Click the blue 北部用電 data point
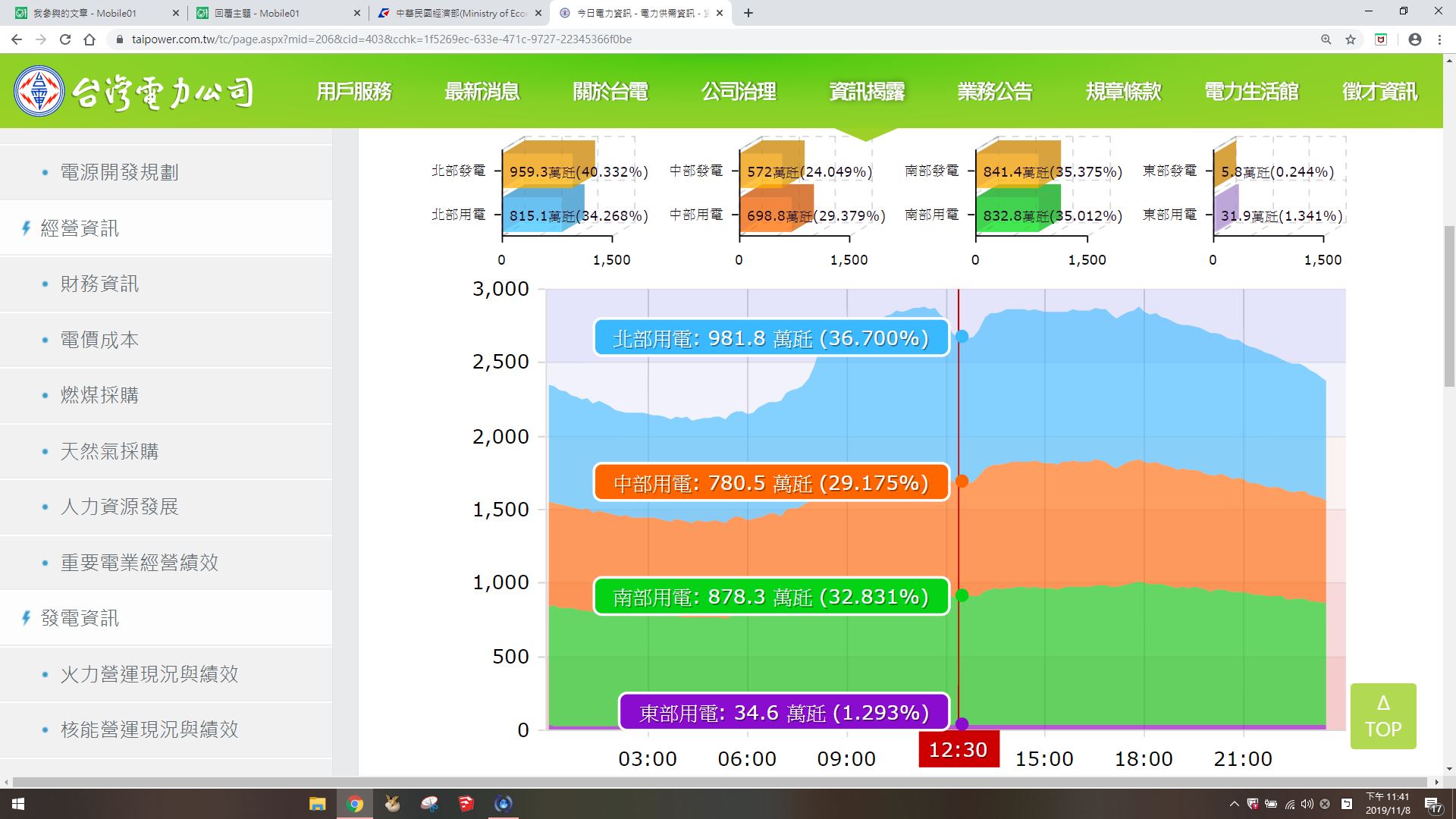 (962, 336)
